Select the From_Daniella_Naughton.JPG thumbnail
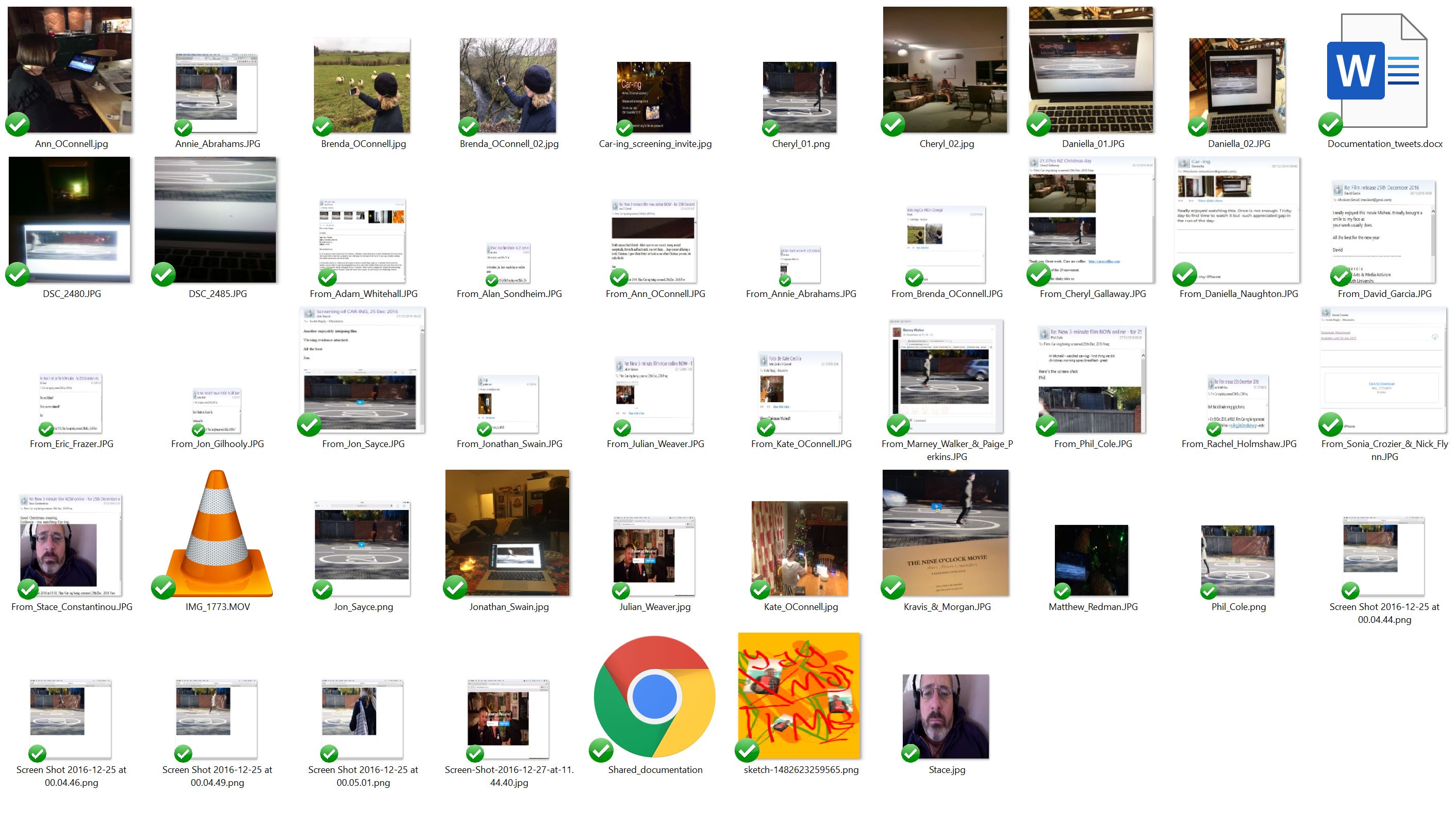The width and height of the screenshot is (1456, 824). (1237, 220)
